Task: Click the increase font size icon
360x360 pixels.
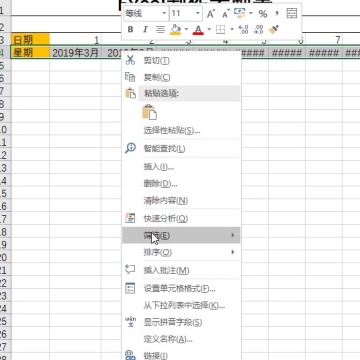Action: (211, 14)
